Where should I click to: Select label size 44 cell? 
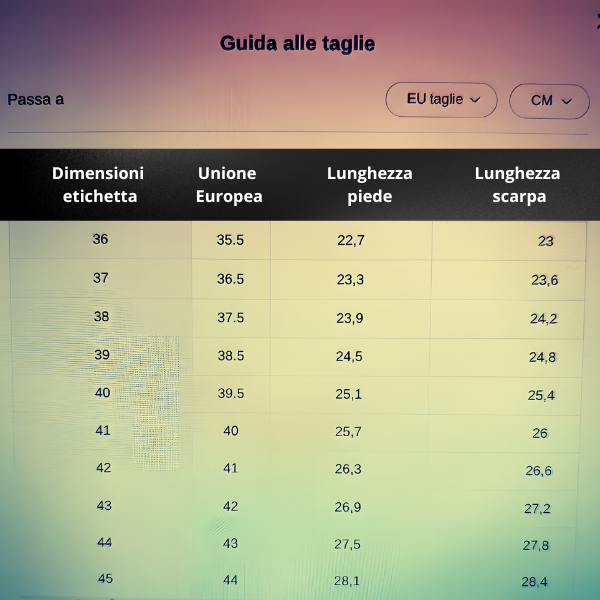pos(104,543)
